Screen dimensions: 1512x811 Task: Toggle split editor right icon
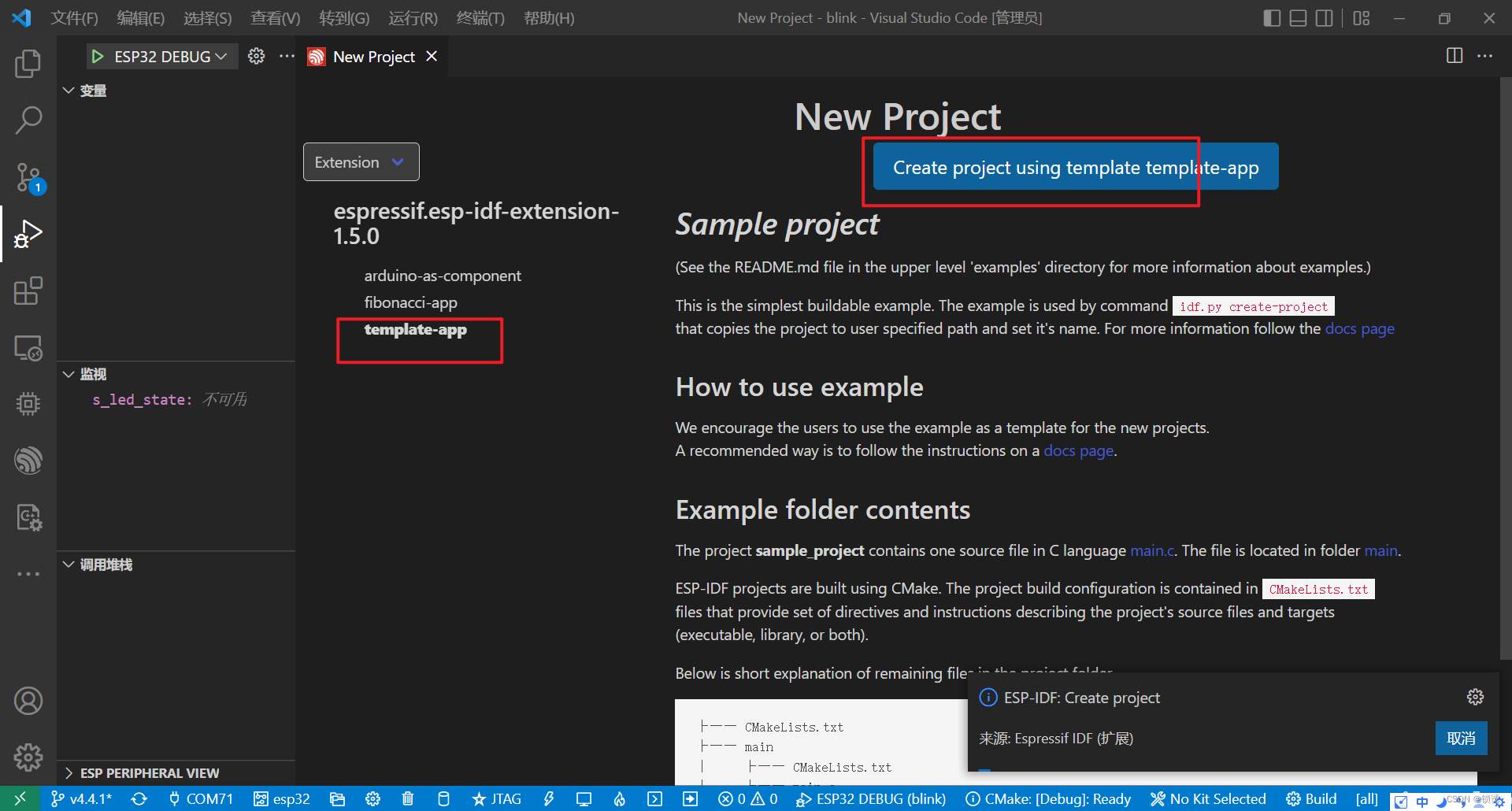pos(1454,56)
